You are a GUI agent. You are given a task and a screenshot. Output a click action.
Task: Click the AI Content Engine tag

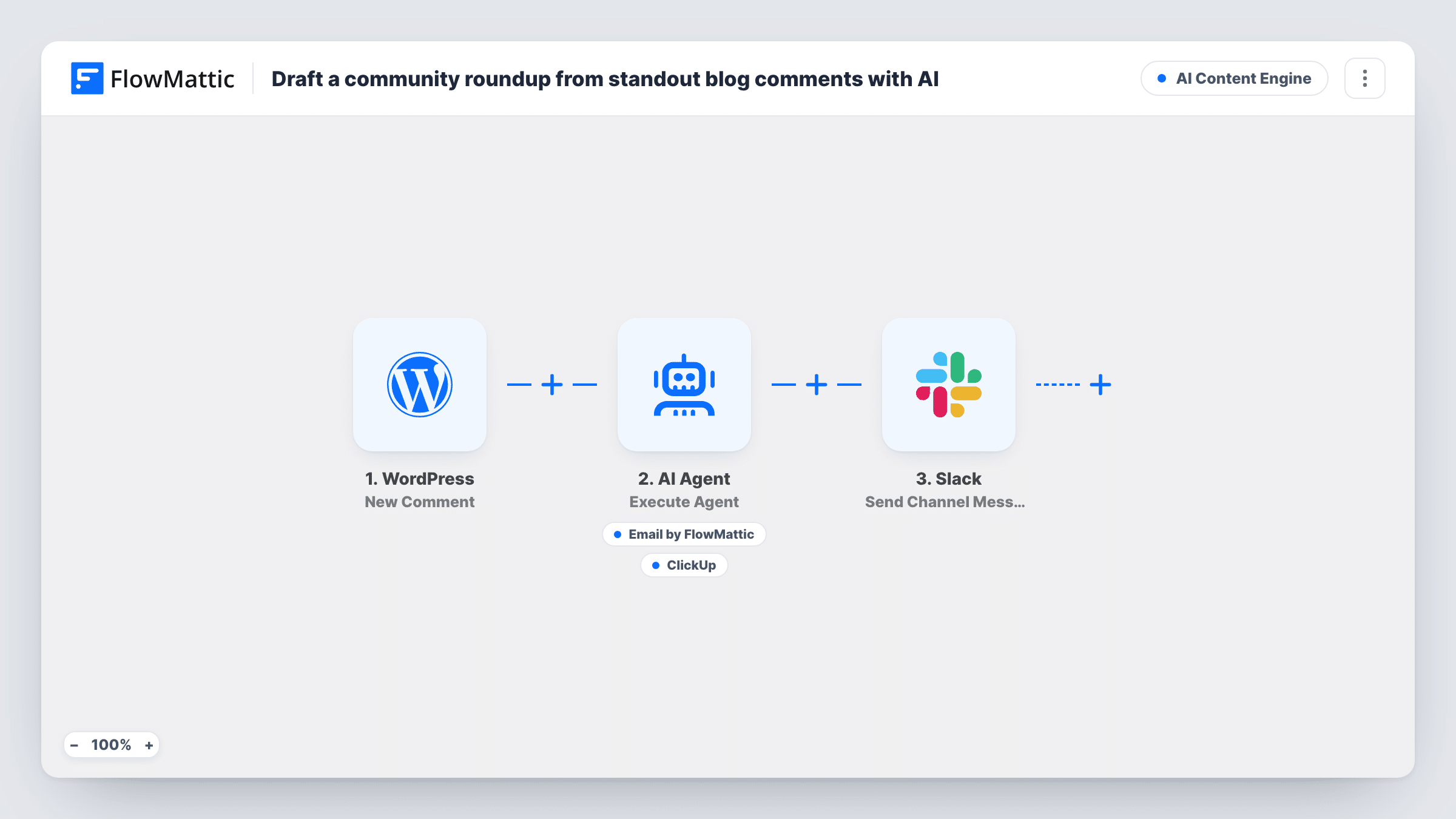click(1235, 78)
